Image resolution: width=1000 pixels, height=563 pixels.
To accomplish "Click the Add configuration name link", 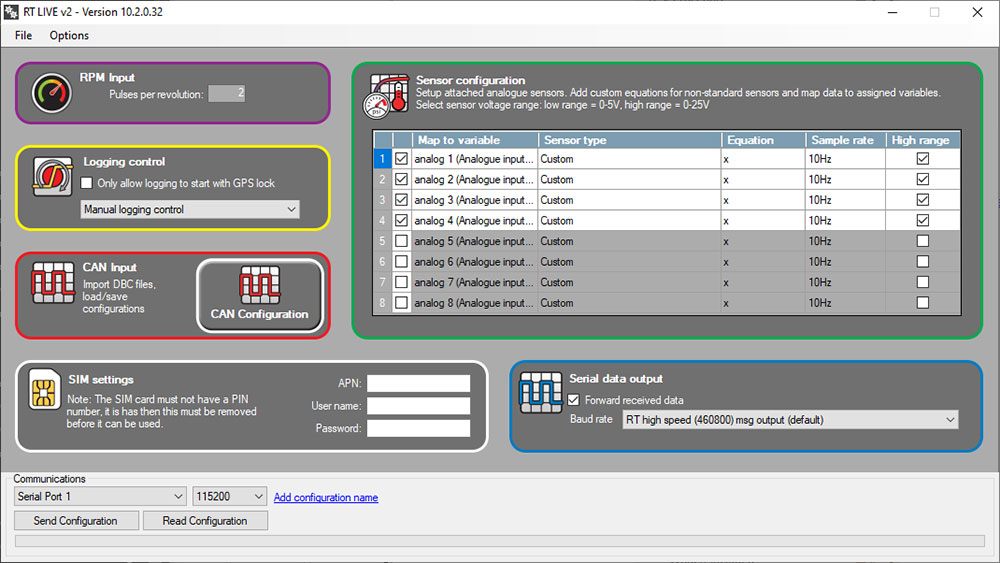I will coord(326,498).
